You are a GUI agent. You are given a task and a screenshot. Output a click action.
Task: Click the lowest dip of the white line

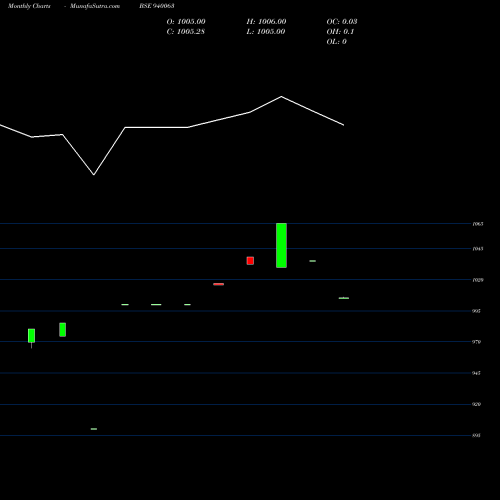tap(94, 174)
